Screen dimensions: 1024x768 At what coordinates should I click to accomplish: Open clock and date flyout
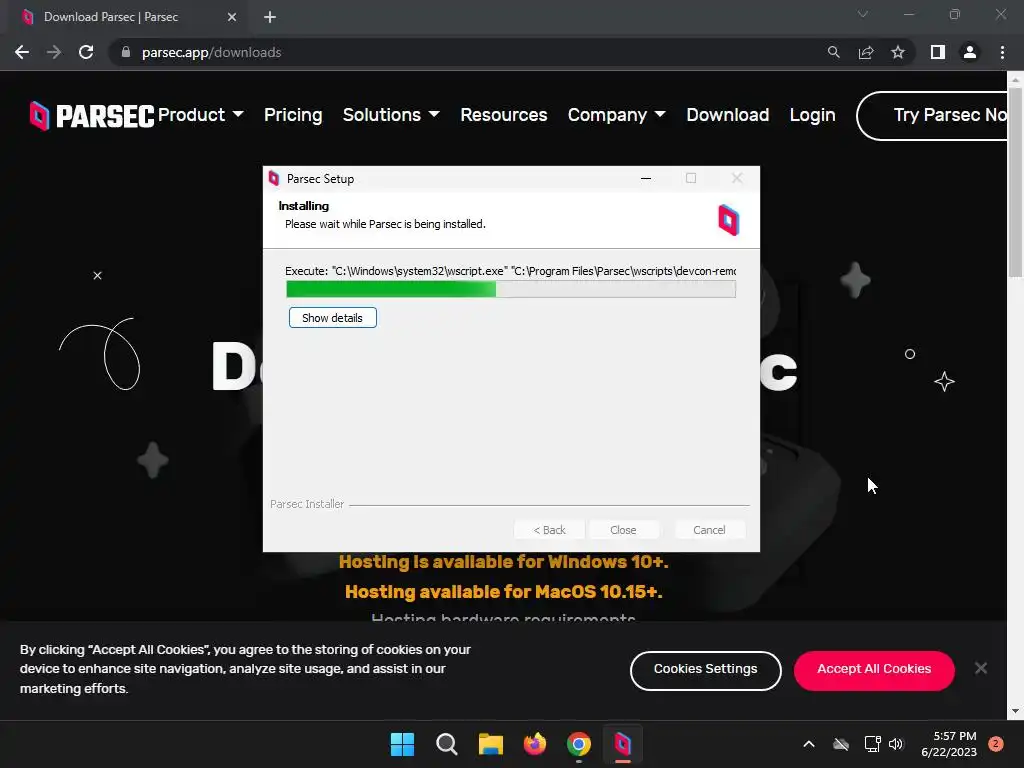pos(948,744)
